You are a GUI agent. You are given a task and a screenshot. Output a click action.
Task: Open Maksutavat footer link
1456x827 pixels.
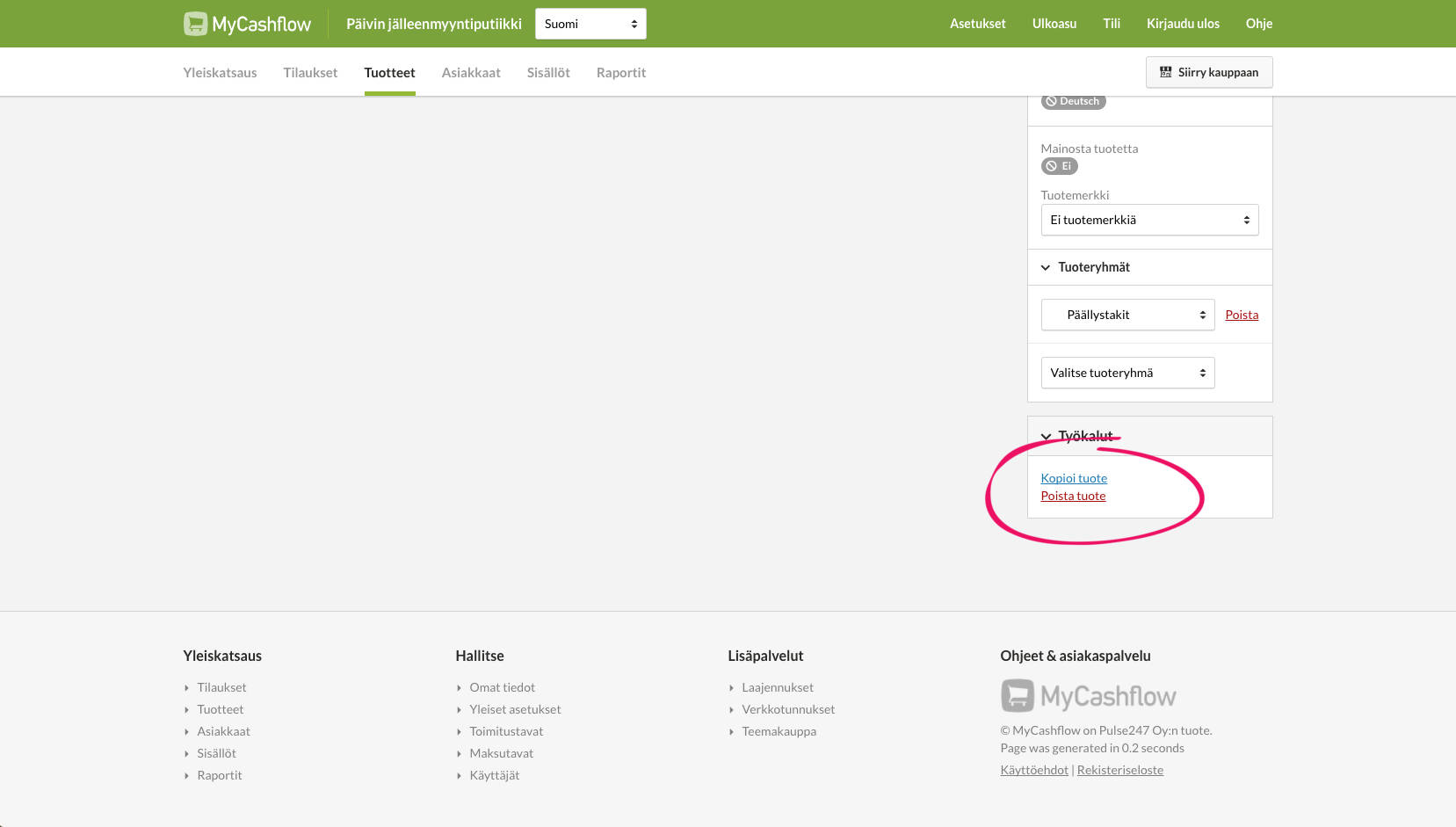click(501, 753)
